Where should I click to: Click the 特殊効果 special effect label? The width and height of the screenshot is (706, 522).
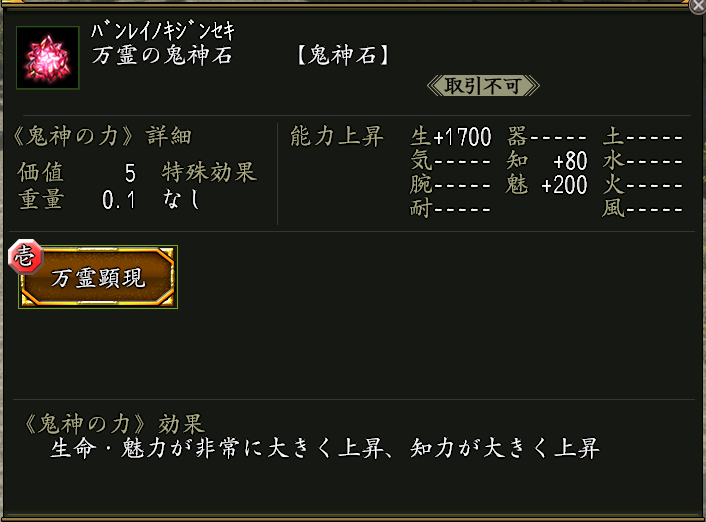click(x=209, y=172)
